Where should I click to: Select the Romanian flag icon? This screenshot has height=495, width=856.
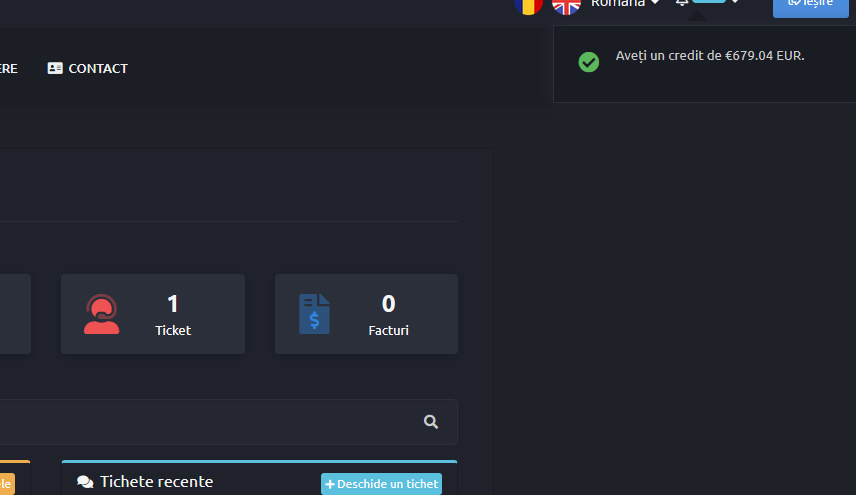[x=528, y=5]
